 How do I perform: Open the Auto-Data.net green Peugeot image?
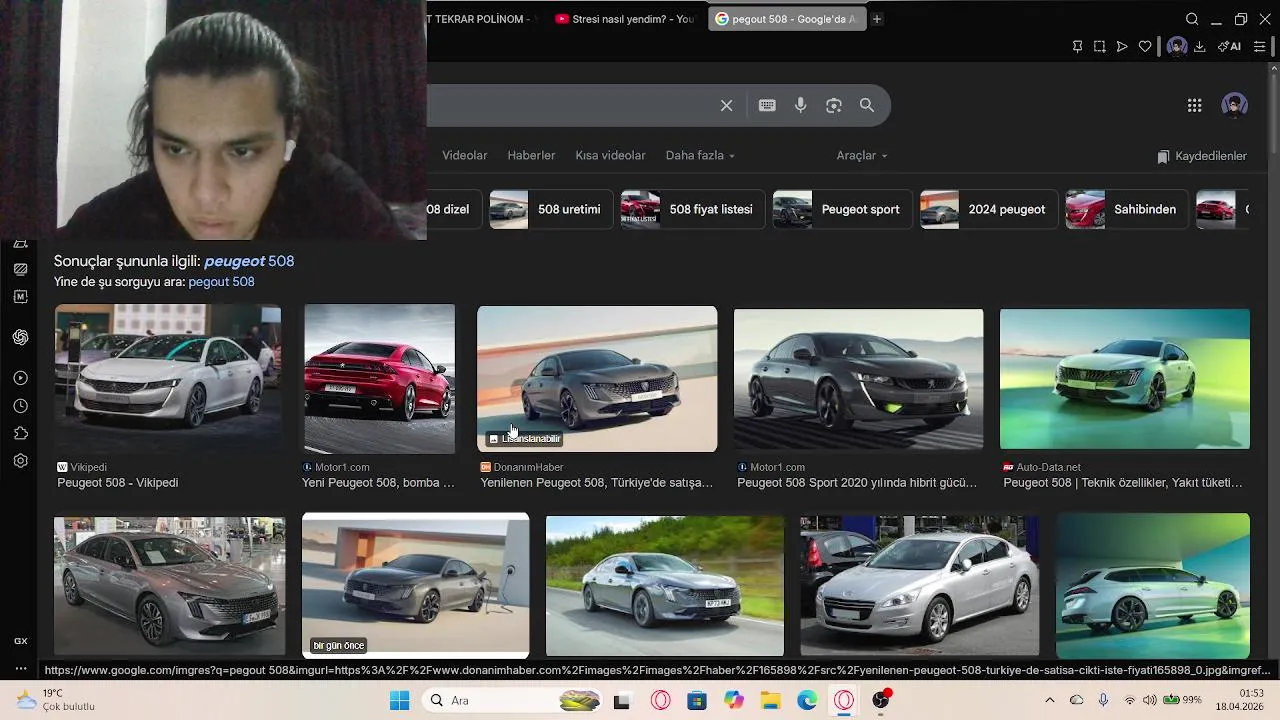[1124, 379]
